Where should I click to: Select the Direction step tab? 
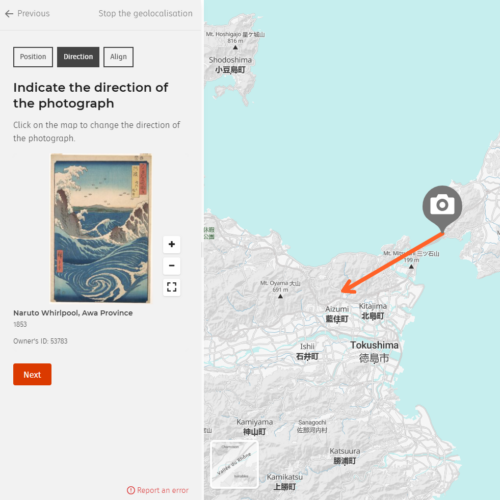click(78, 57)
